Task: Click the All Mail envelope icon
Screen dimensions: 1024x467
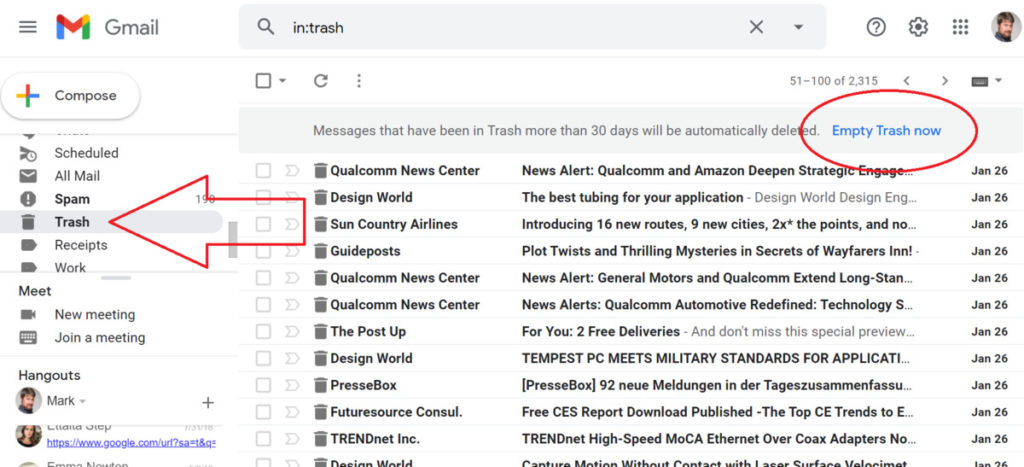Action: (x=28, y=176)
